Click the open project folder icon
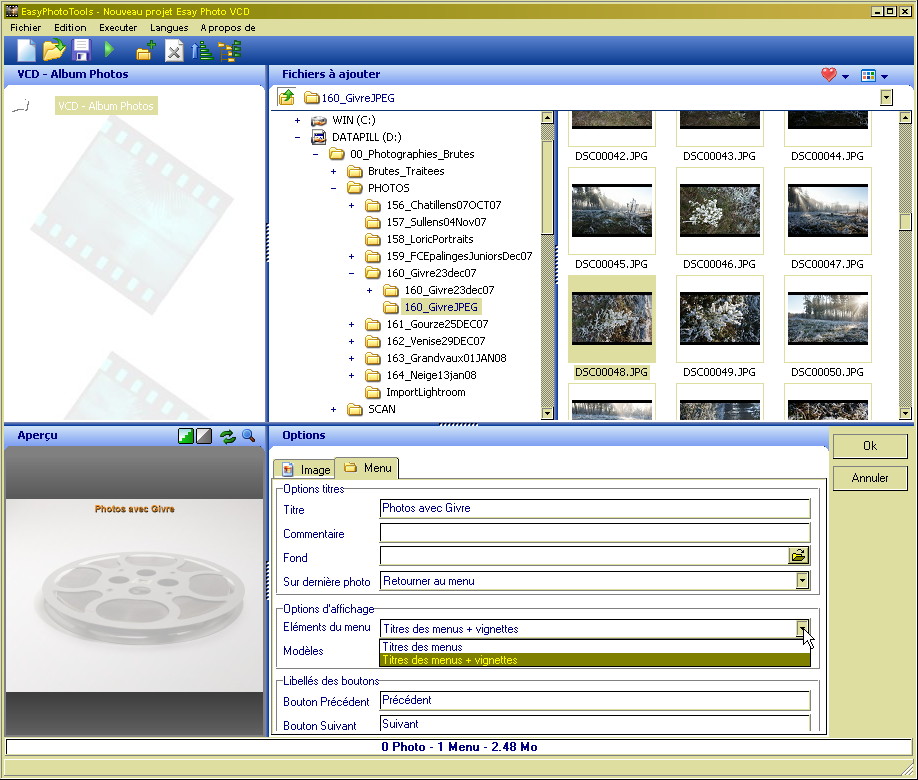 click(54, 50)
